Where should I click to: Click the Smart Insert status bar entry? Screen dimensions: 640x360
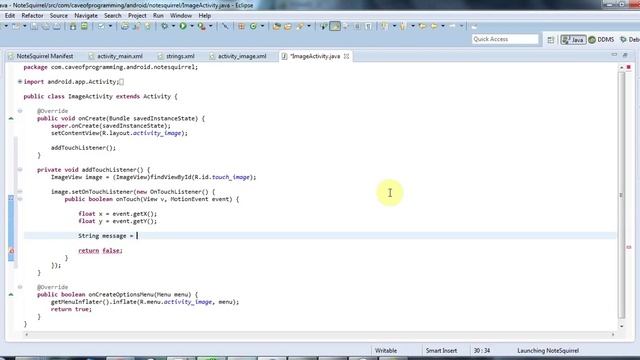(441, 351)
